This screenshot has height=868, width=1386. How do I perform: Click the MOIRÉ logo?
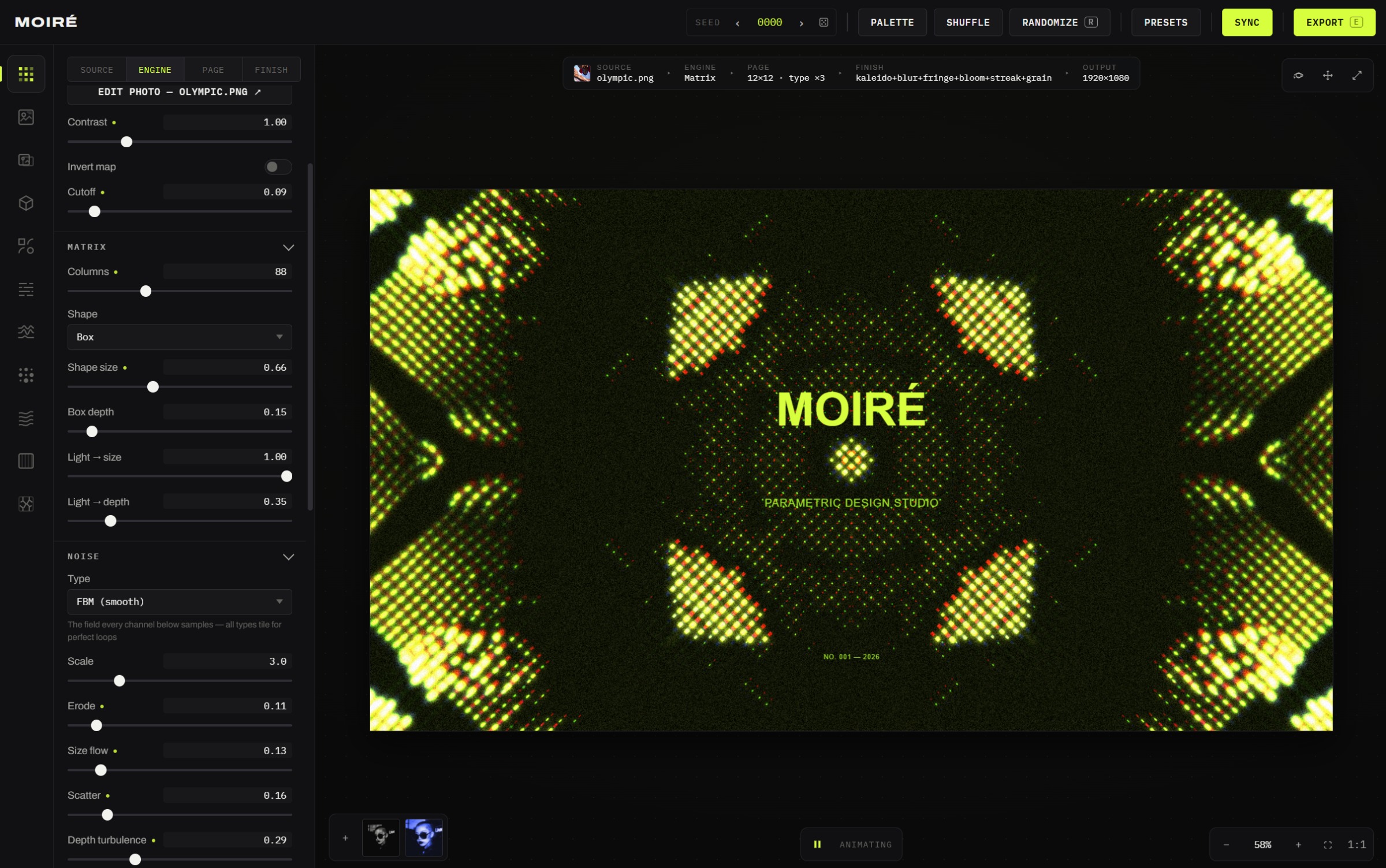tap(46, 22)
